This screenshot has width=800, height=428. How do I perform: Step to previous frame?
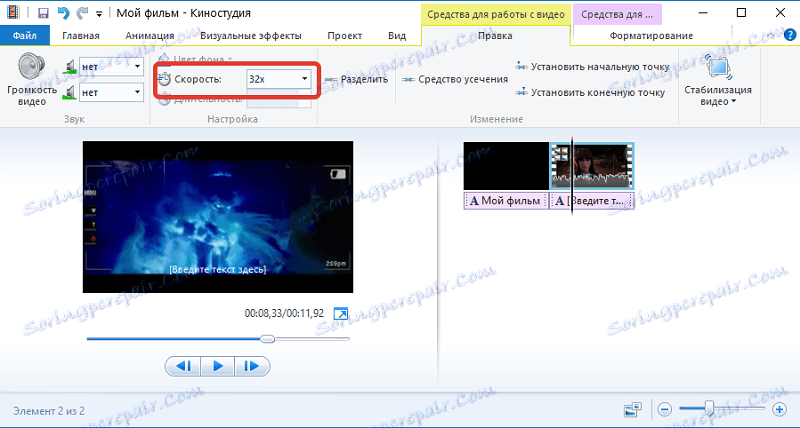183,366
